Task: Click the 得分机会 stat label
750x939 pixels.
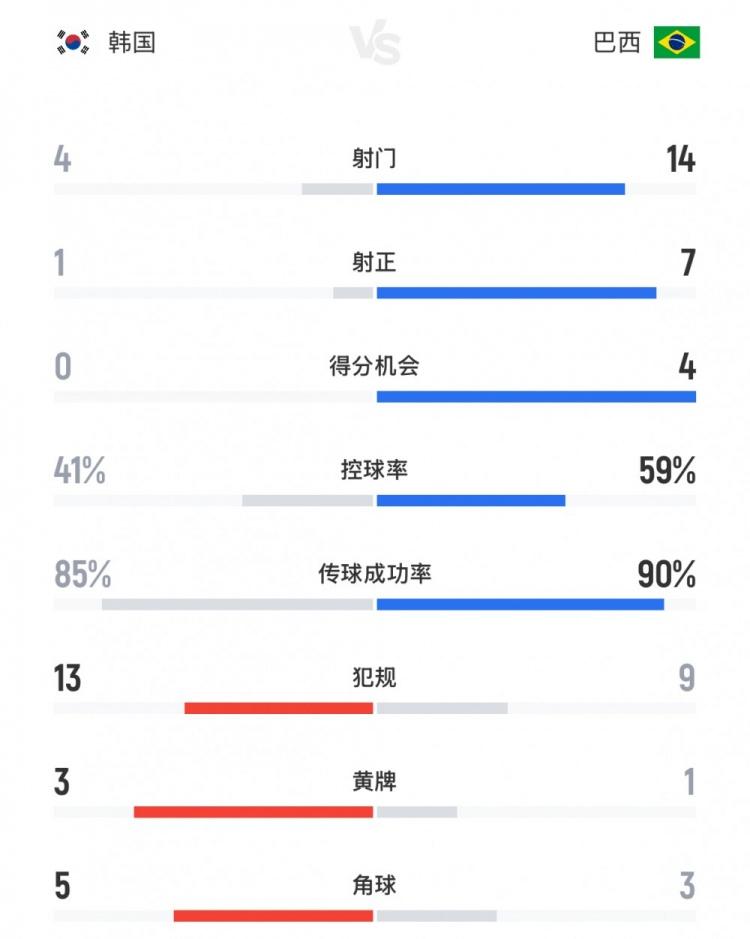Action: pos(374,366)
